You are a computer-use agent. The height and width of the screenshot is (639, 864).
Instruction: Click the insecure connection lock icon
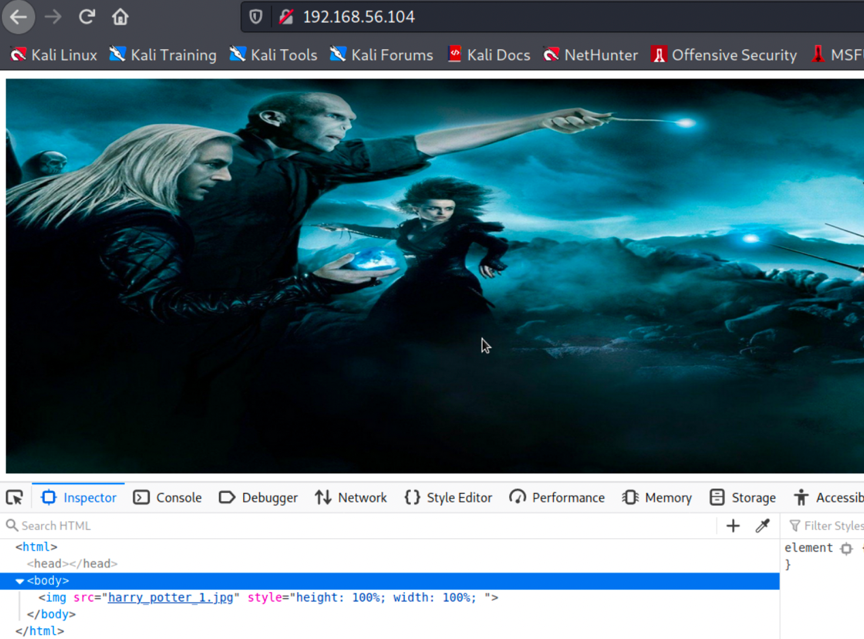click(x=285, y=17)
